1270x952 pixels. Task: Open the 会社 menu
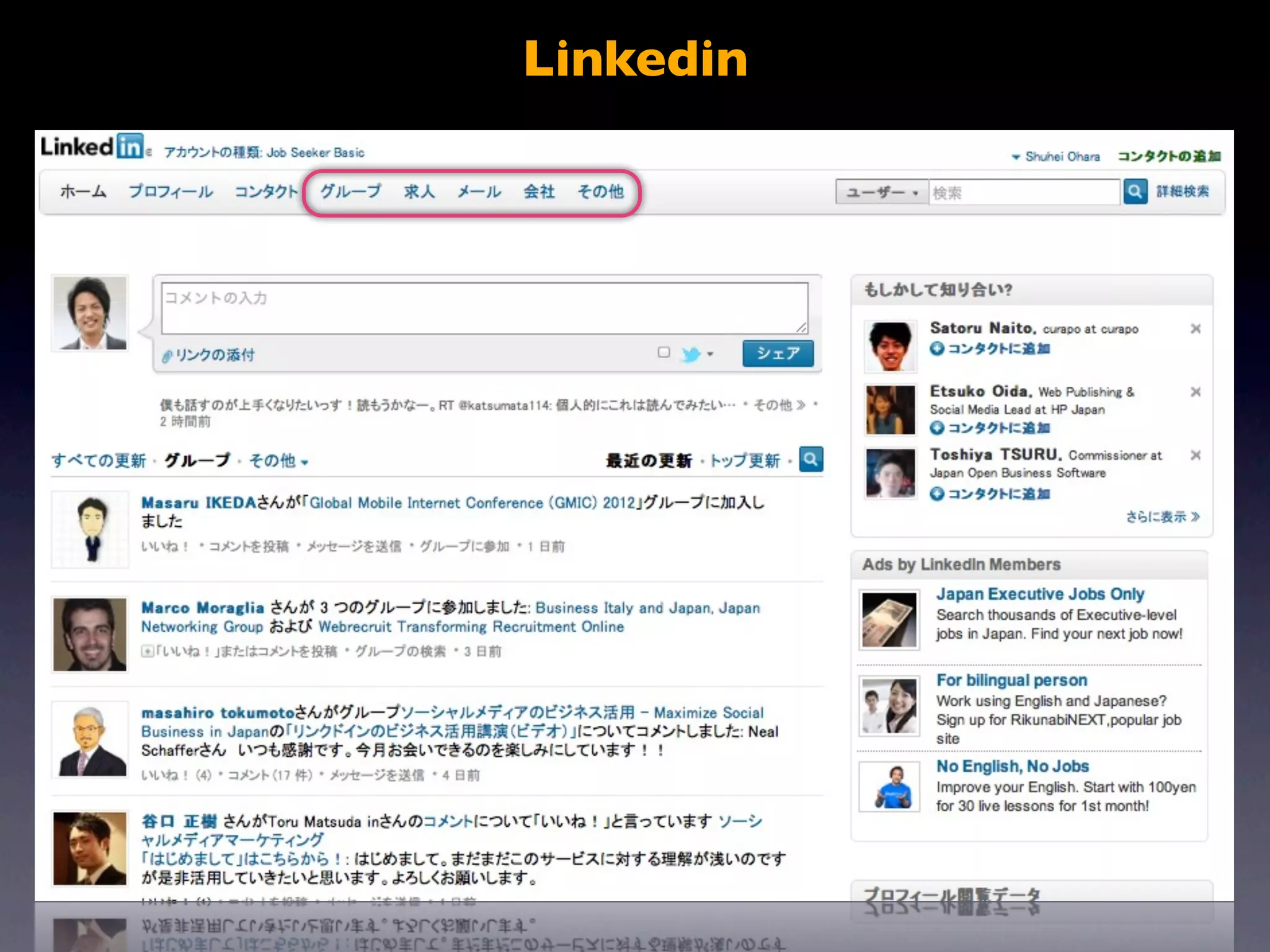[x=539, y=192]
